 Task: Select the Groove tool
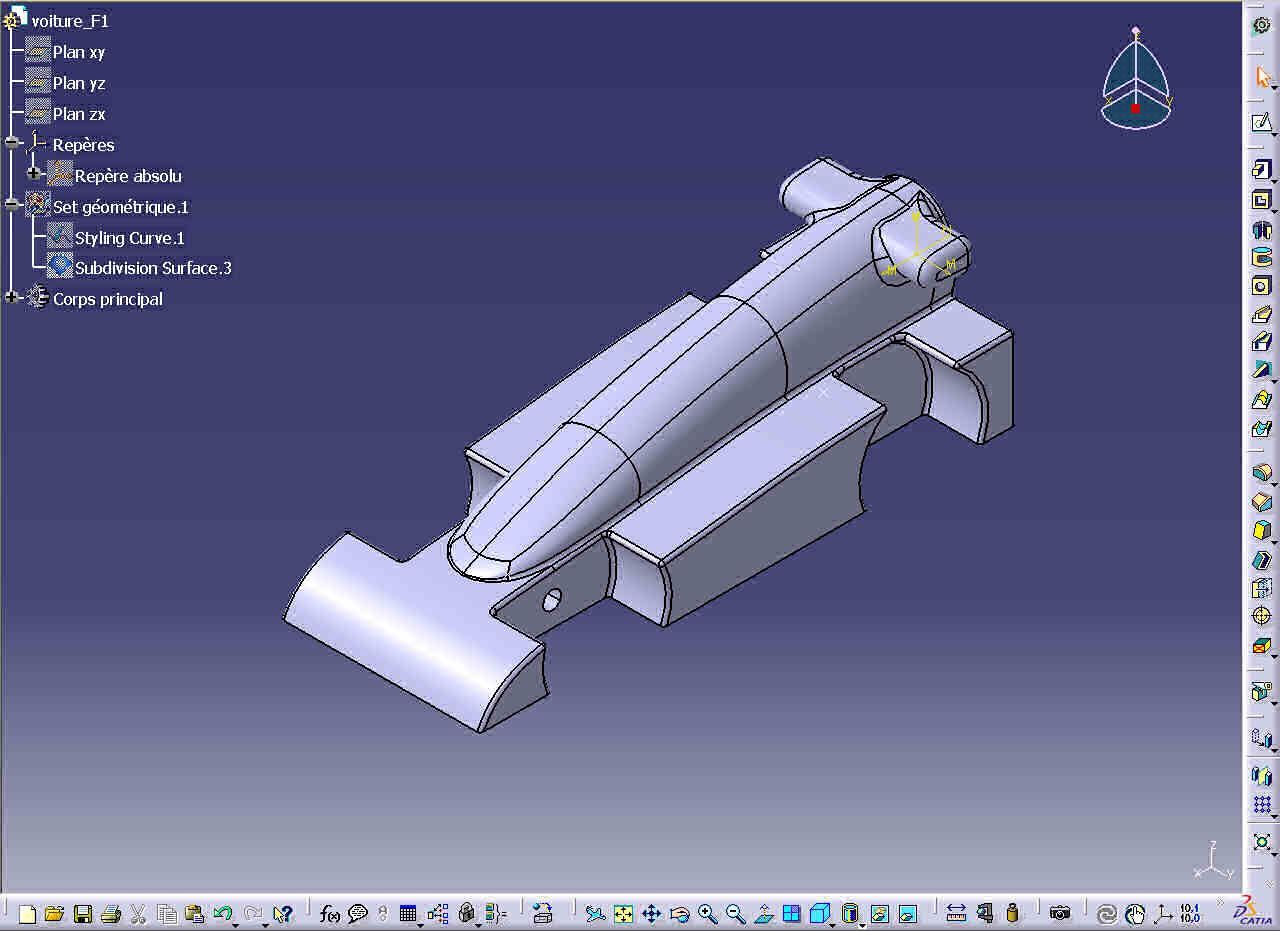pos(1261,257)
